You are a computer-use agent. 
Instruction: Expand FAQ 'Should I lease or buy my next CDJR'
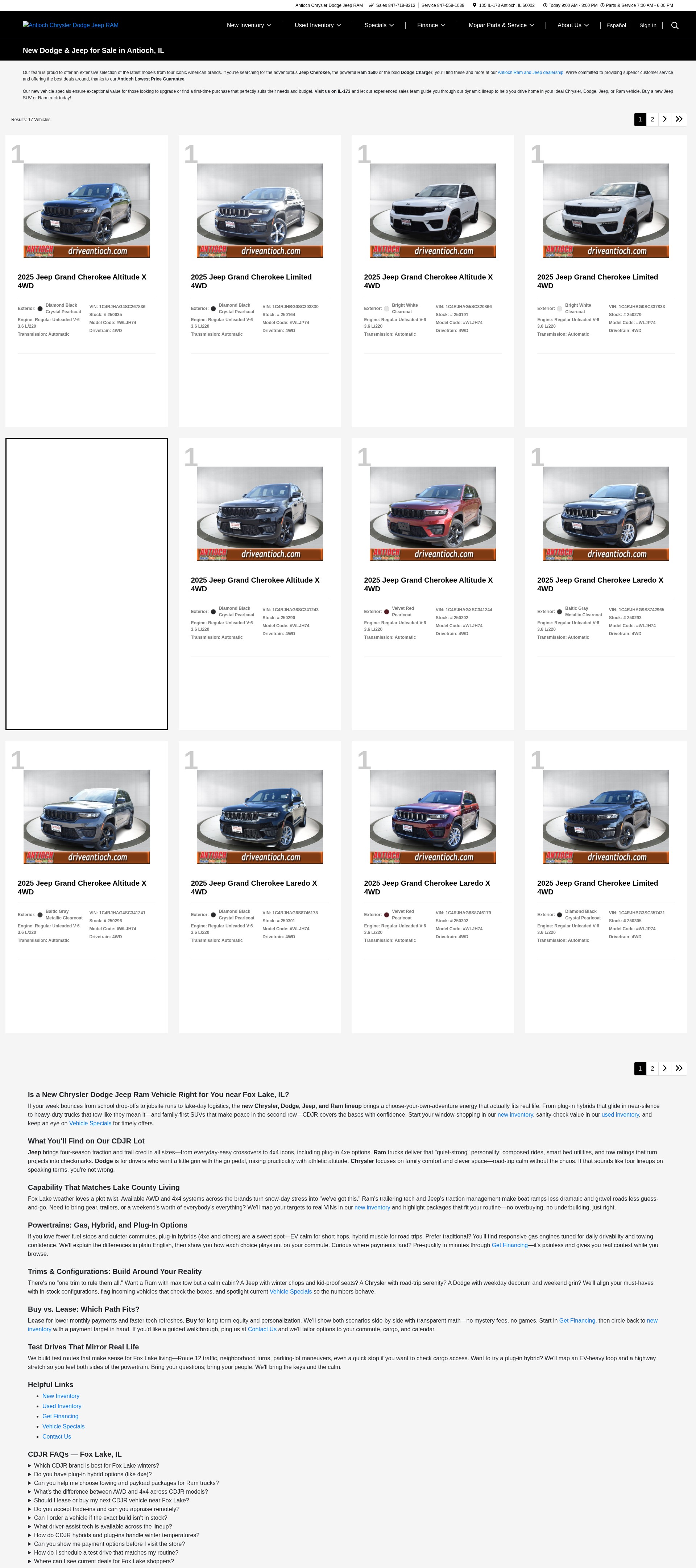tap(108, 1501)
